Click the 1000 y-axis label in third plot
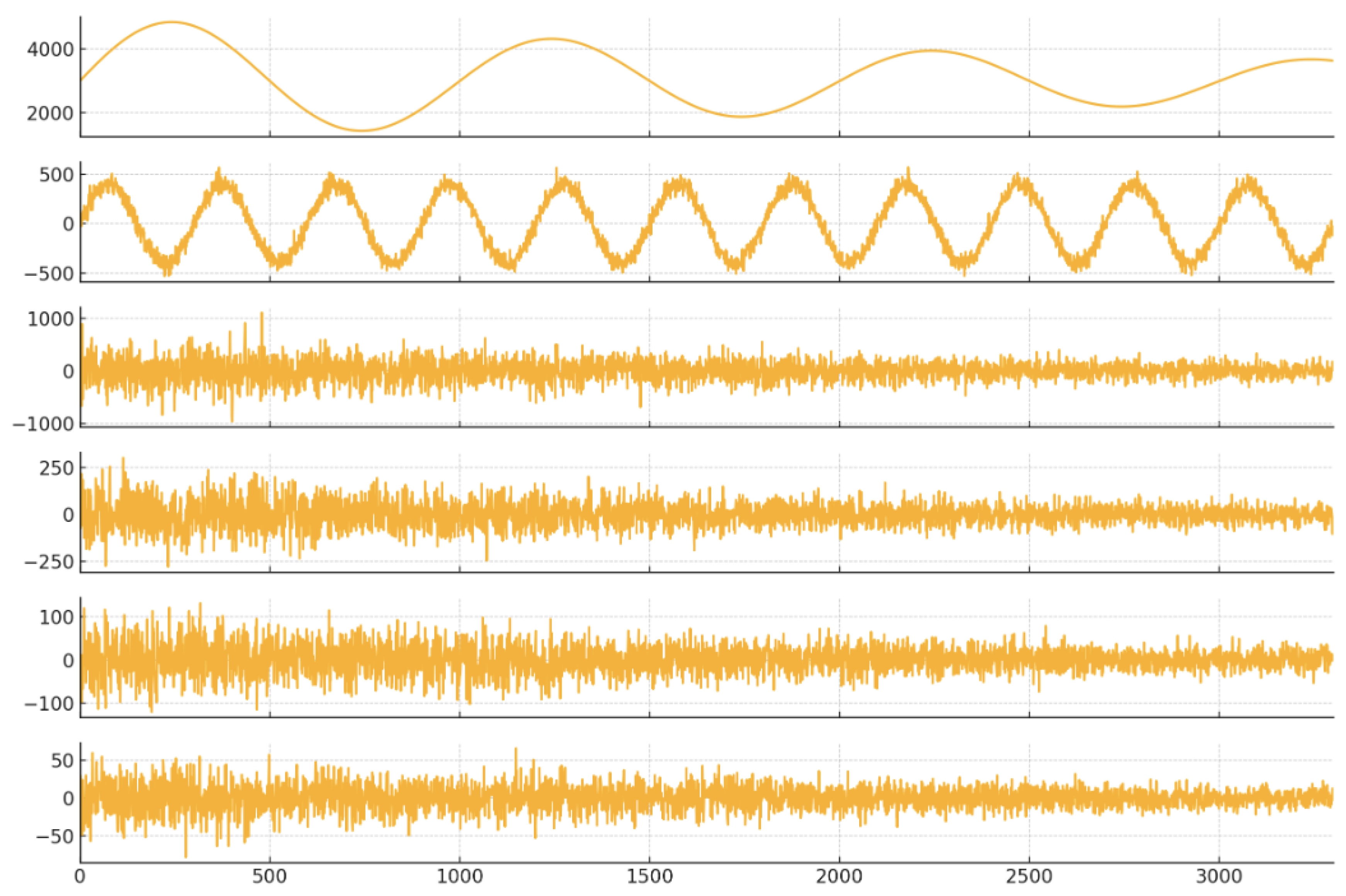1346x896 pixels. [x=51, y=319]
